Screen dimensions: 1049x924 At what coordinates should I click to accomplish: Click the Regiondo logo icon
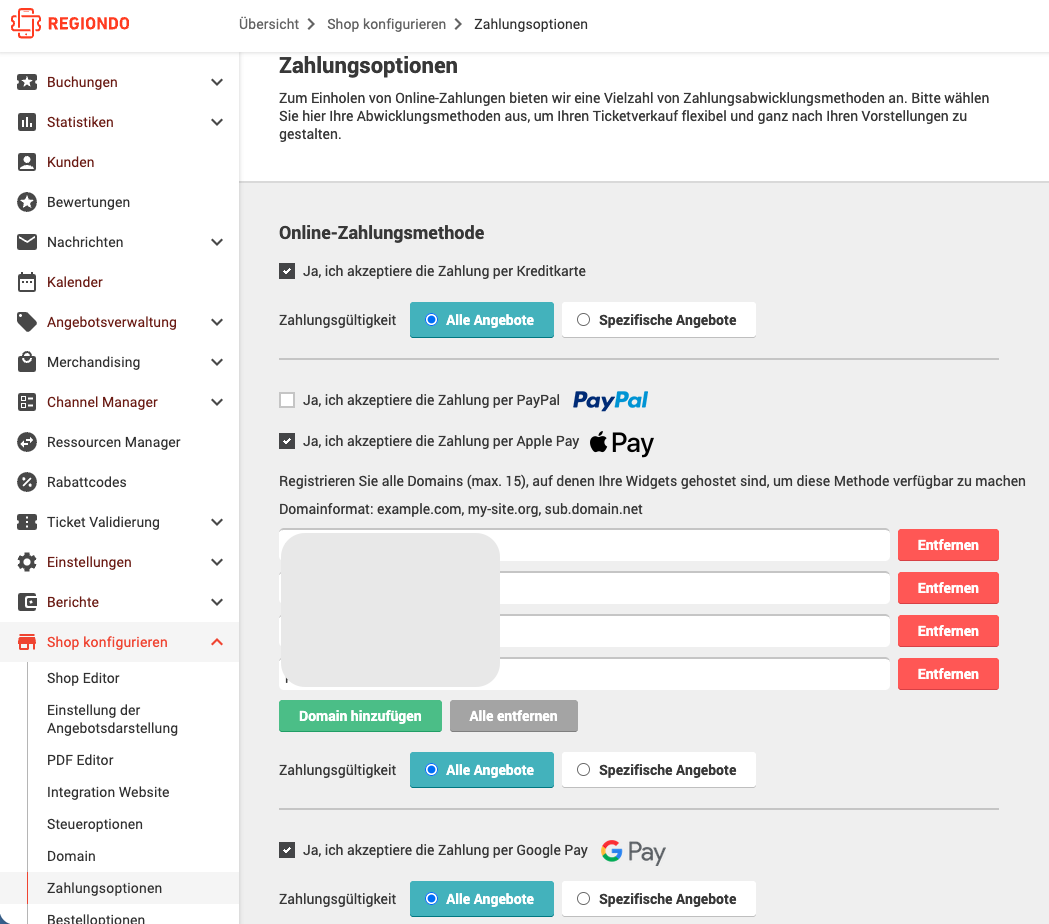25,23
